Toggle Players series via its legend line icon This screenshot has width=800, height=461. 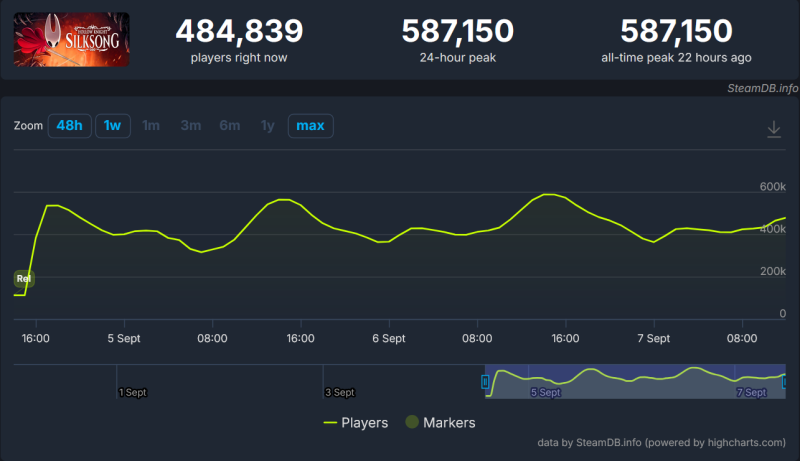tap(330, 423)
